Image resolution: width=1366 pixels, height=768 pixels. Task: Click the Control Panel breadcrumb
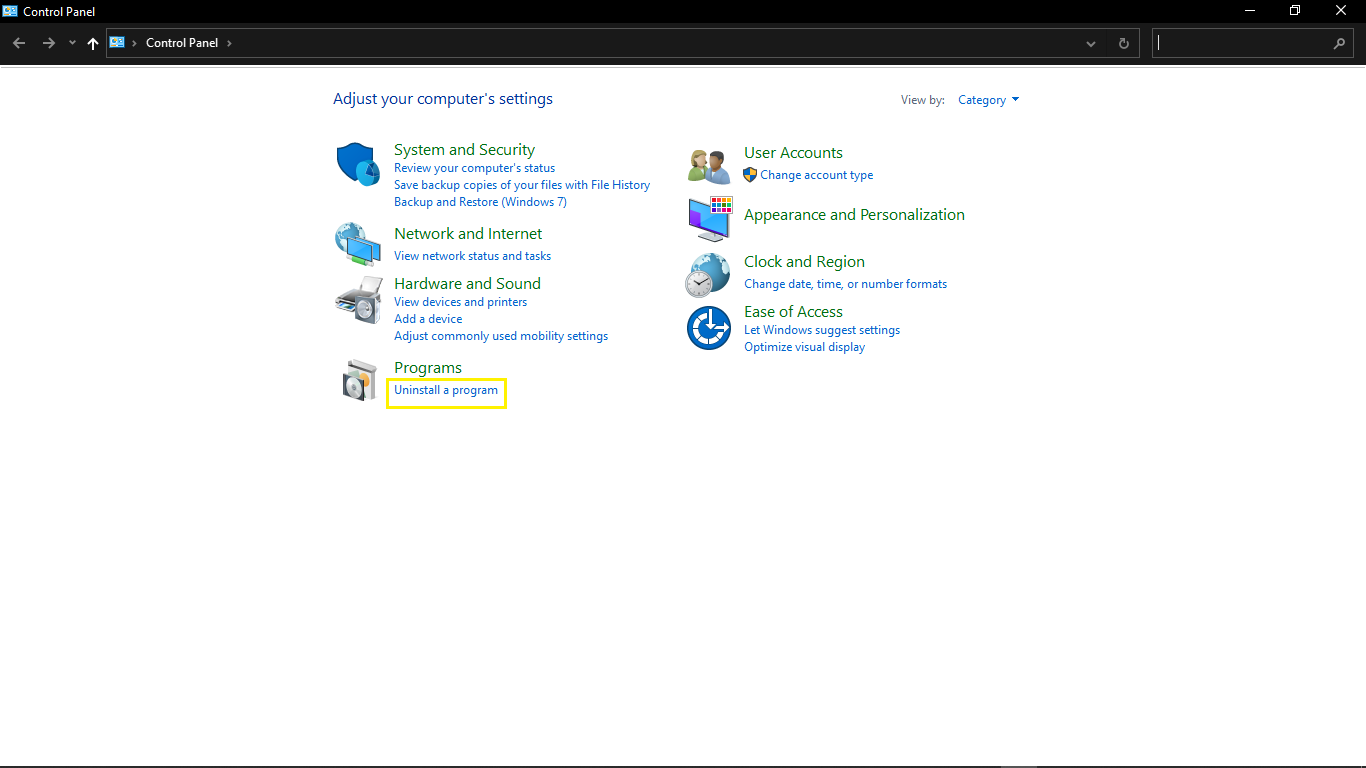click(x=182, y=43)
